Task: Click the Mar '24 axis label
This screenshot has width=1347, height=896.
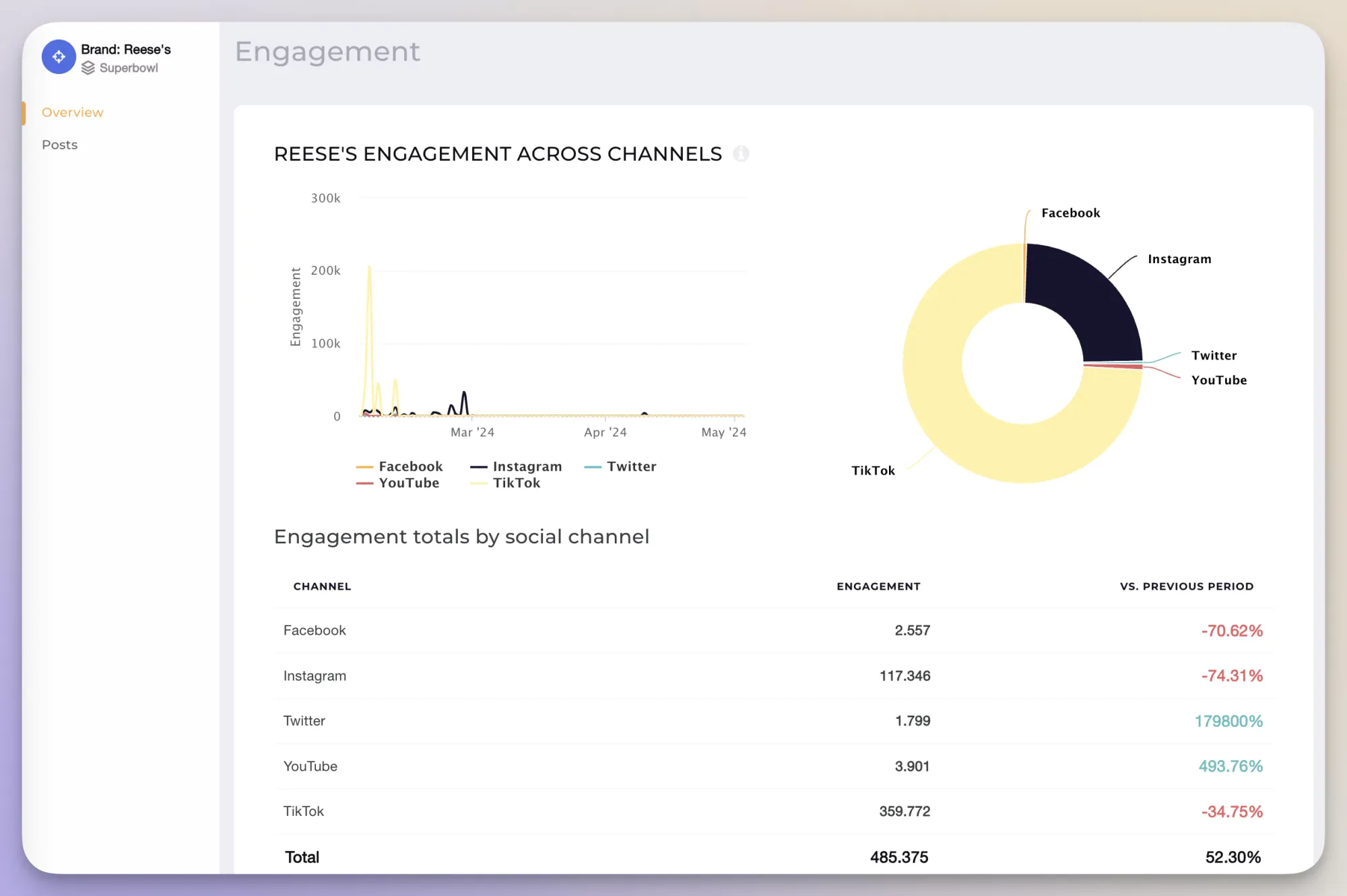Action: coord(472,432)
